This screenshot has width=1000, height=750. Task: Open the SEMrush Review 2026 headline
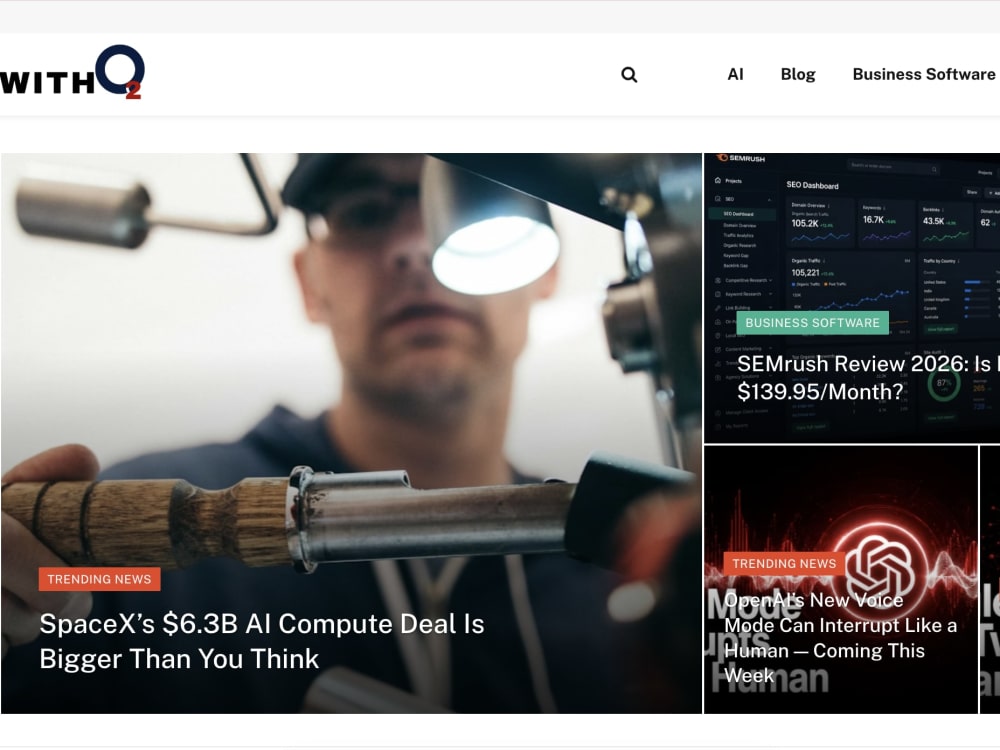[x=868, y=378]
